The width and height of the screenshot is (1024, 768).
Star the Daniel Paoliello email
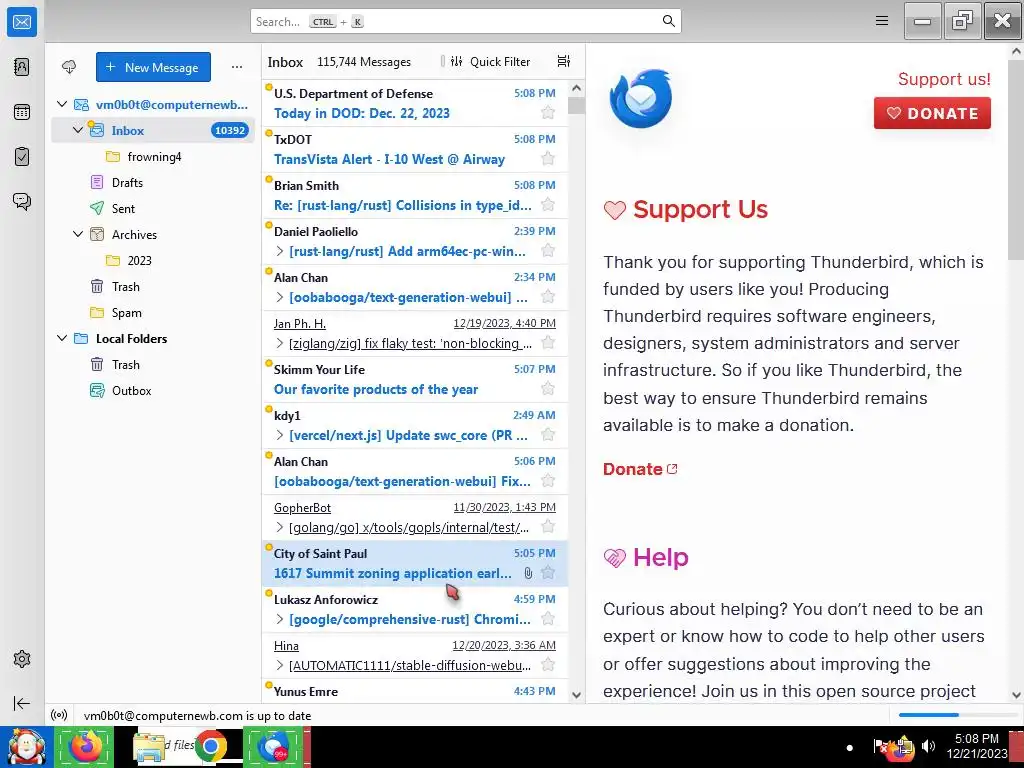(x=548, y=251)
